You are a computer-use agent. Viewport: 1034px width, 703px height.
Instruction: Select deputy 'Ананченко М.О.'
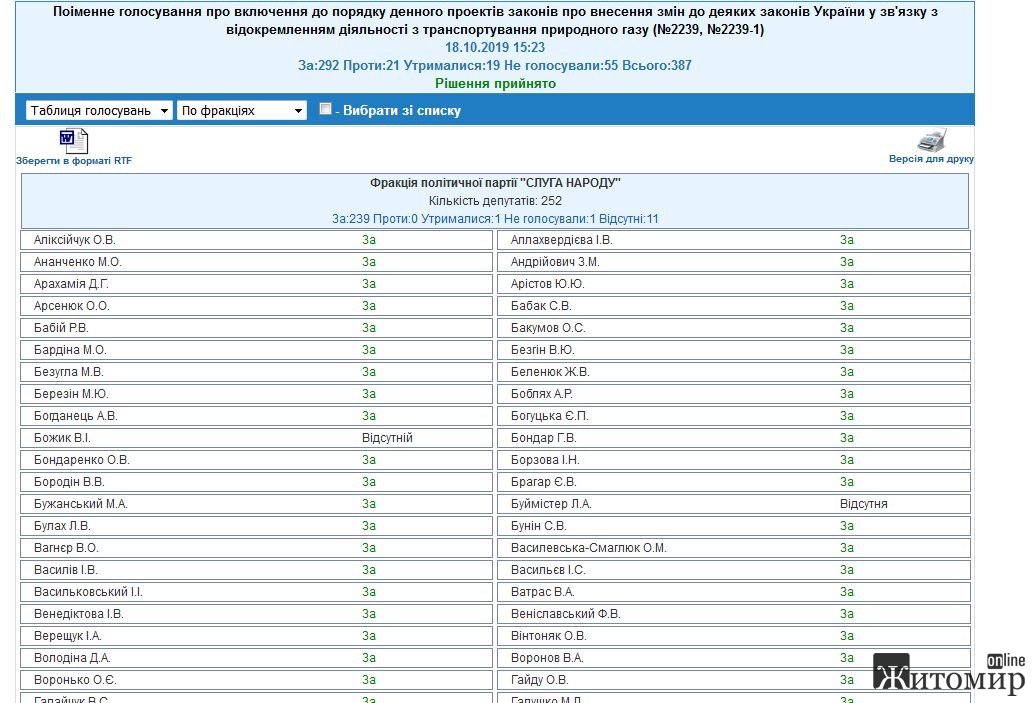tap(78, 262)
